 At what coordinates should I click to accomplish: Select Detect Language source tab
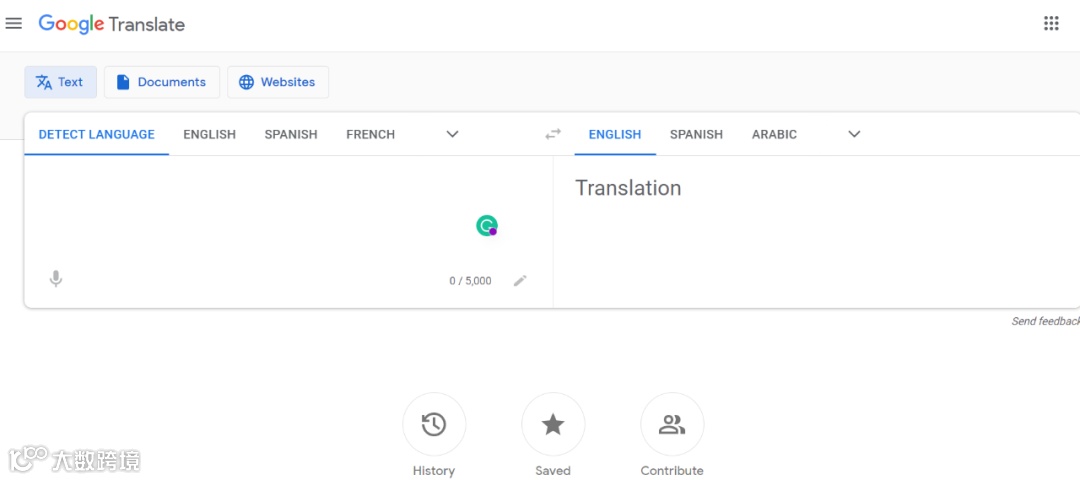[96, 134]
